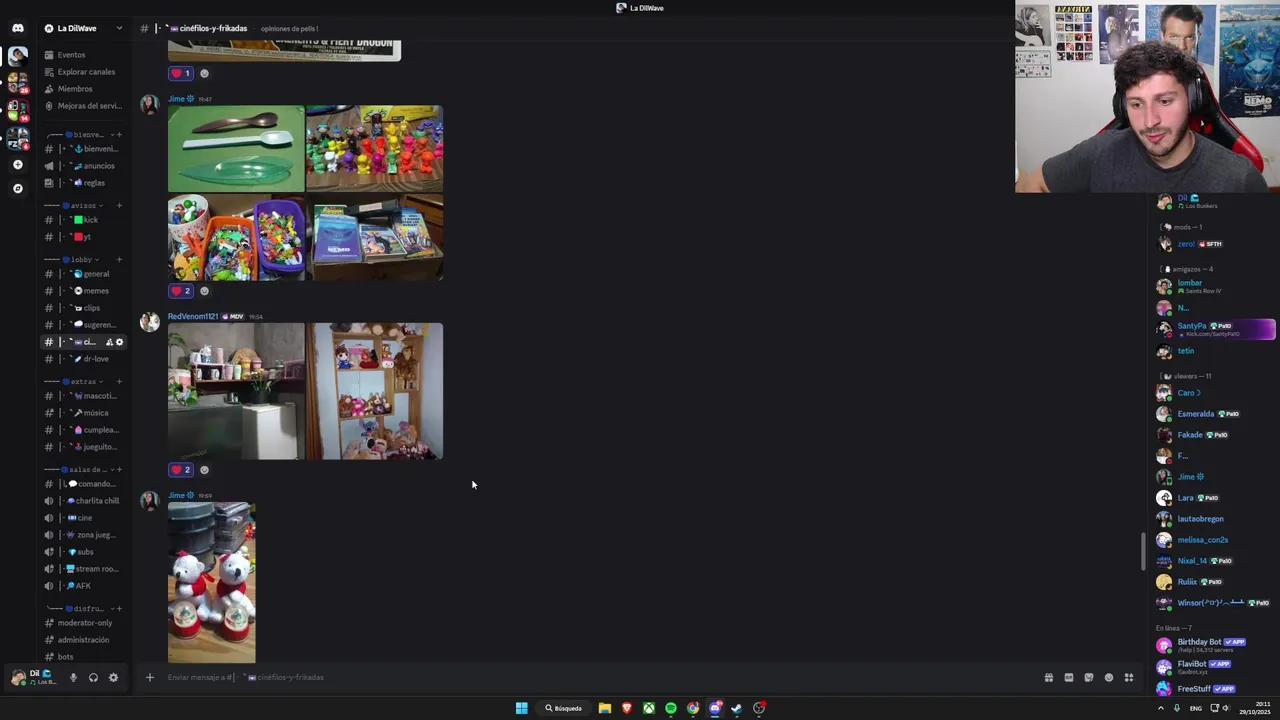The width and height of the screenshot is (1280, 720).
Task: Open apps launcher in message bar
Action: point(1129,677)
